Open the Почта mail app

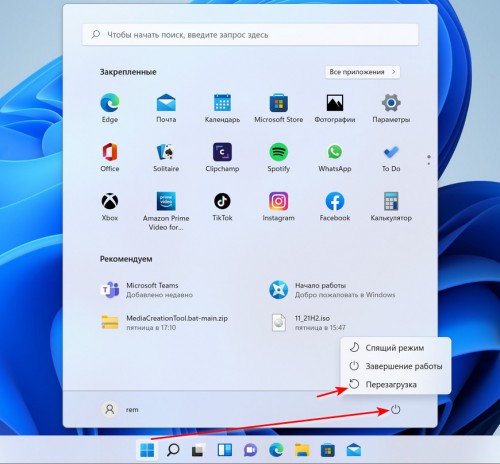166,108
